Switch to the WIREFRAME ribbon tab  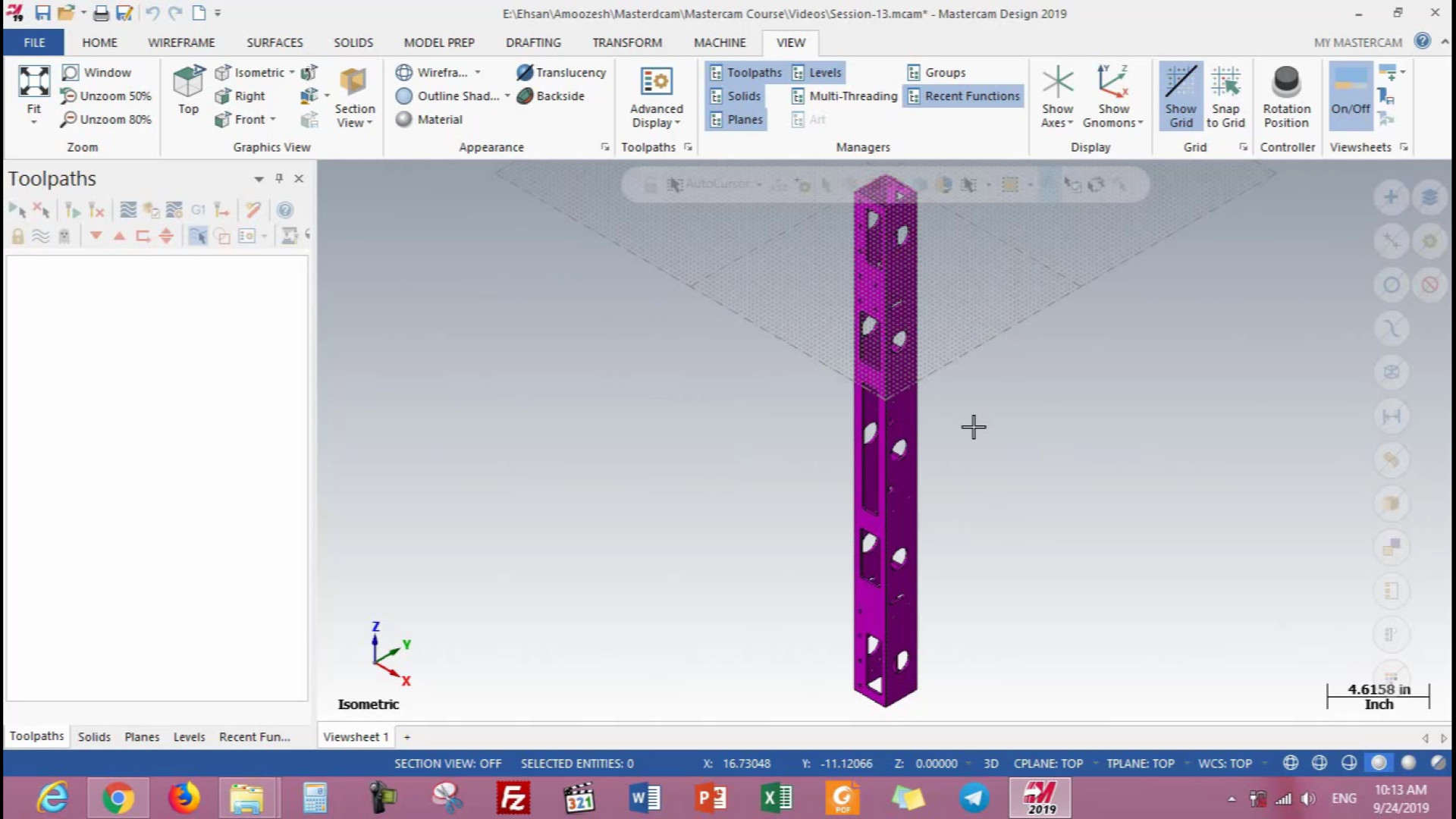coord(181,42)
